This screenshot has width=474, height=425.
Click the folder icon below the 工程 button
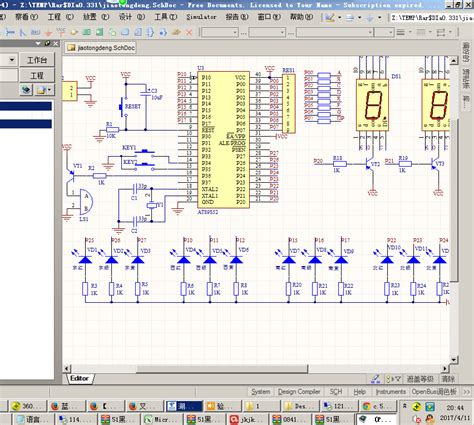[41, 90]
